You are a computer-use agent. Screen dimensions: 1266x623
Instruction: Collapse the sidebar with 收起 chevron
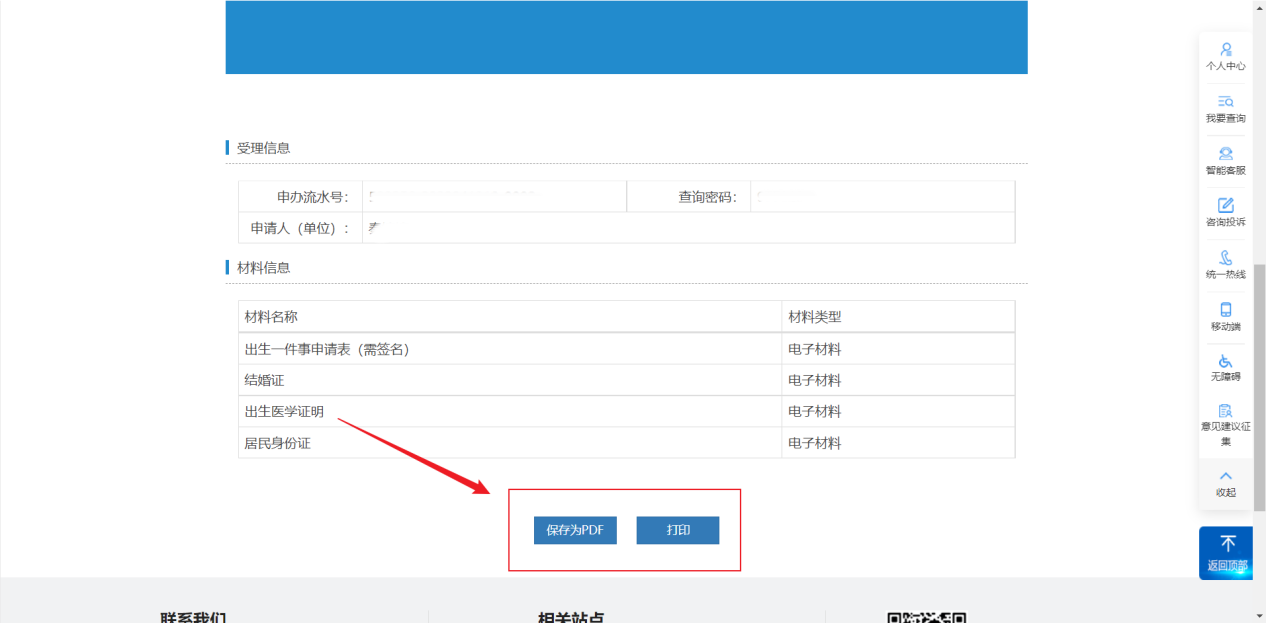point(1225,477)
